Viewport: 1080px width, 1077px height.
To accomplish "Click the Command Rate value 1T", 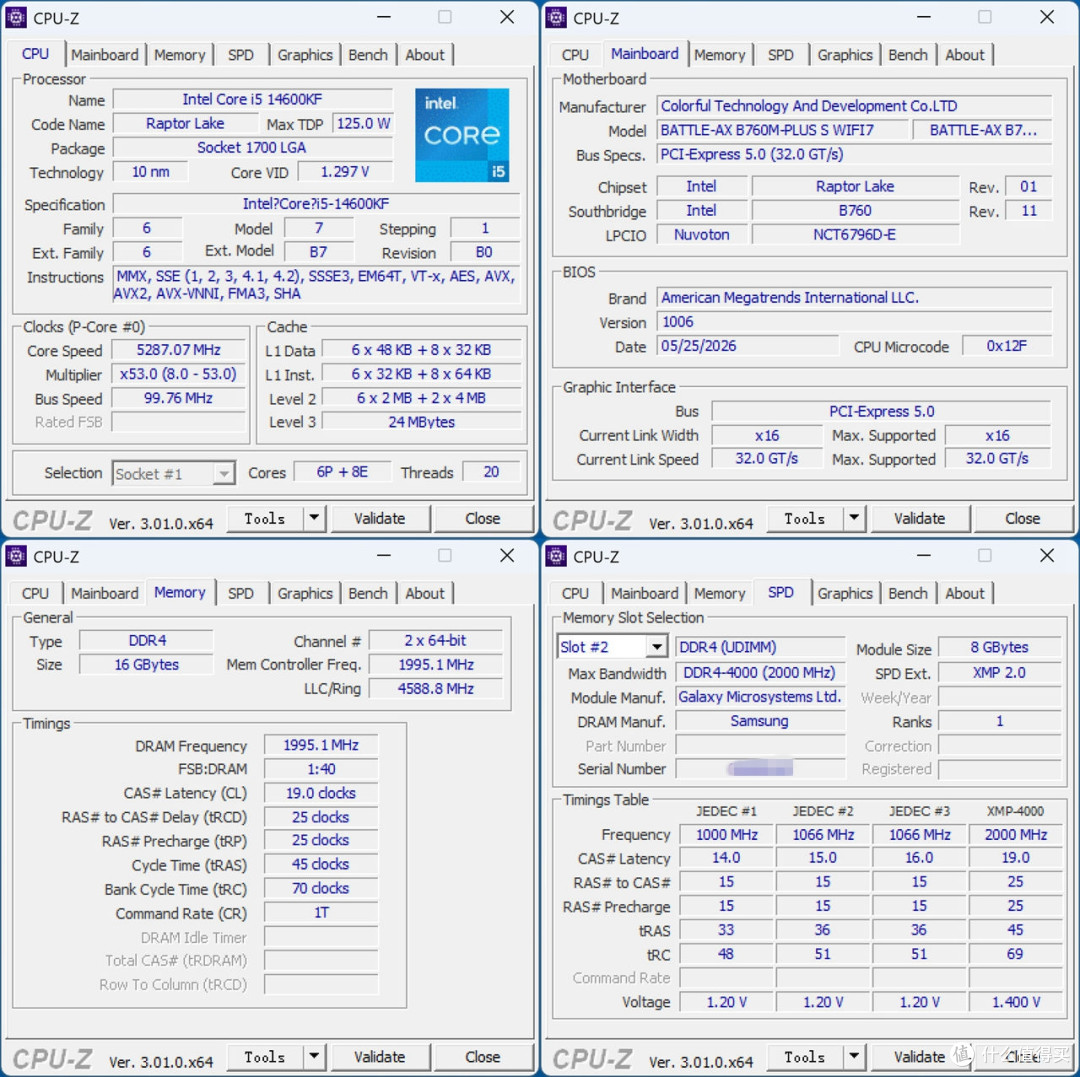I will point(321,912).
